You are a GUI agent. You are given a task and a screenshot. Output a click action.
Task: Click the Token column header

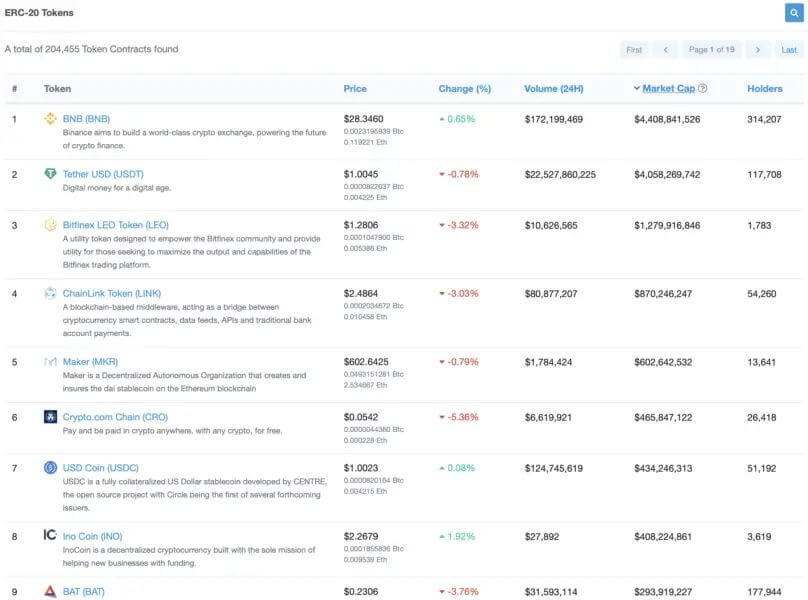57,89
